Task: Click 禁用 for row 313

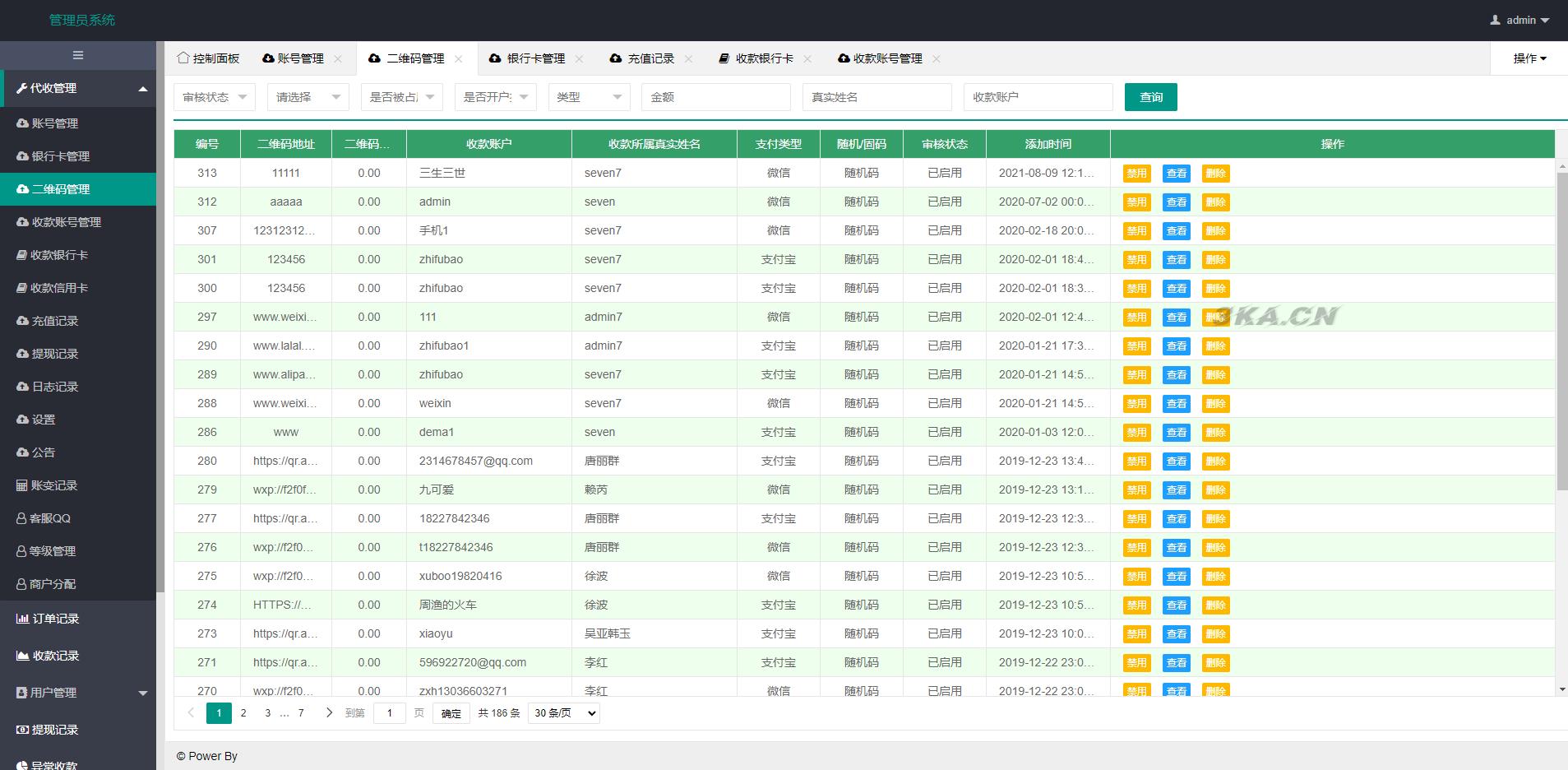Action: click(x=1136, y=174)
